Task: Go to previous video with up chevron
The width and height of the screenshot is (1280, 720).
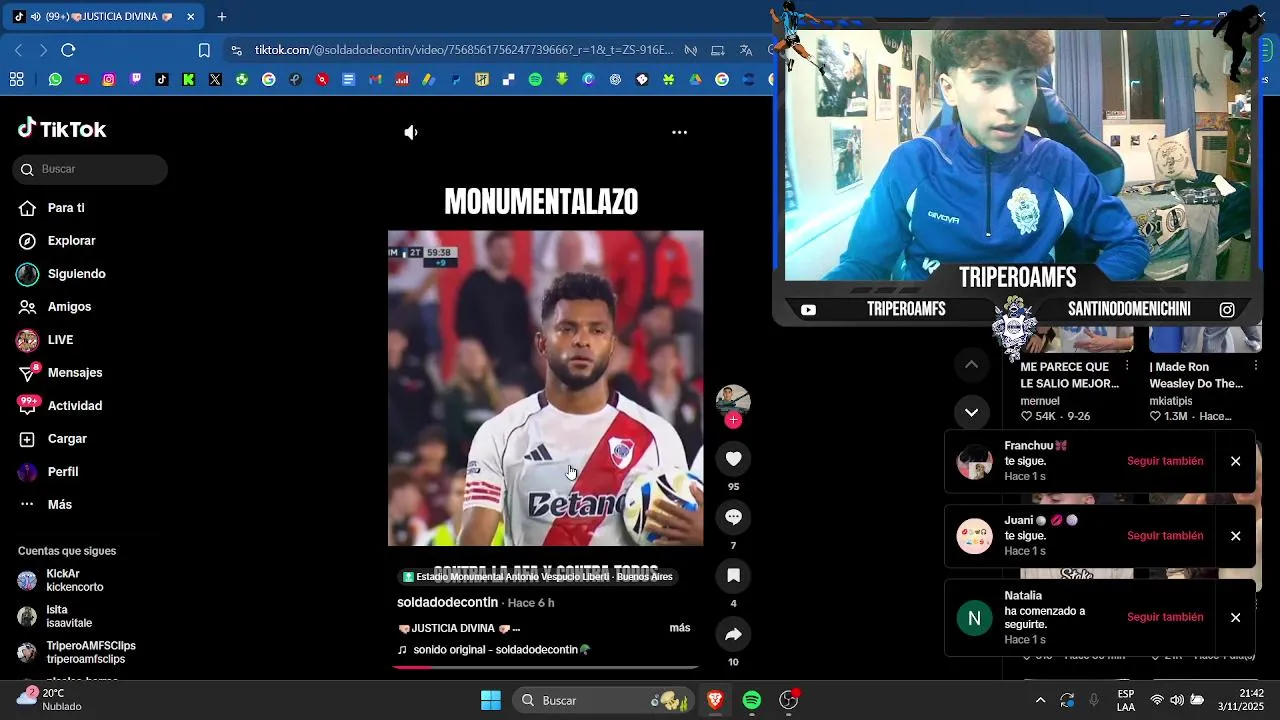Action: pos(971,365)
